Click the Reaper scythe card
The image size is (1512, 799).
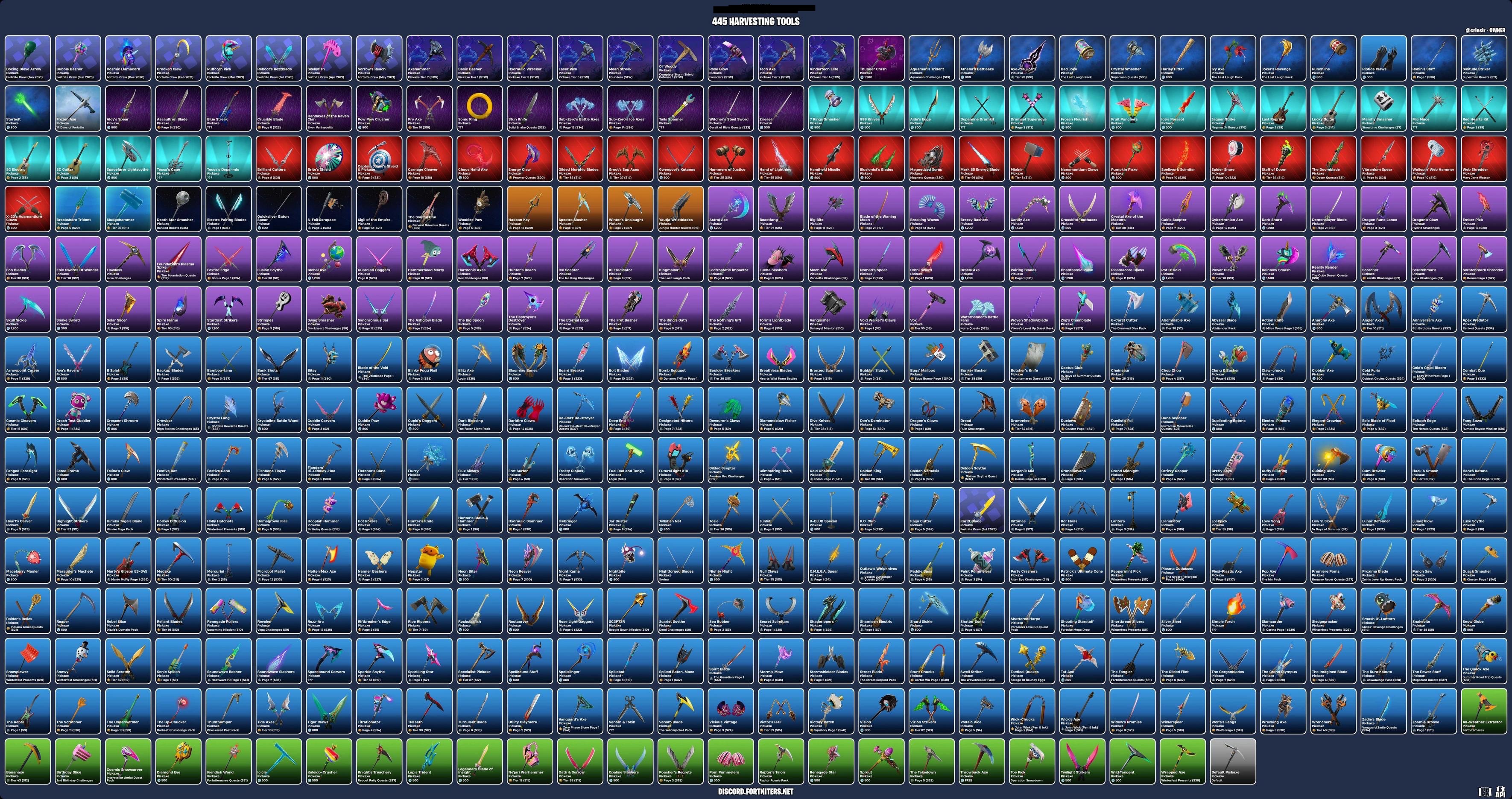(x=77, y=611)
